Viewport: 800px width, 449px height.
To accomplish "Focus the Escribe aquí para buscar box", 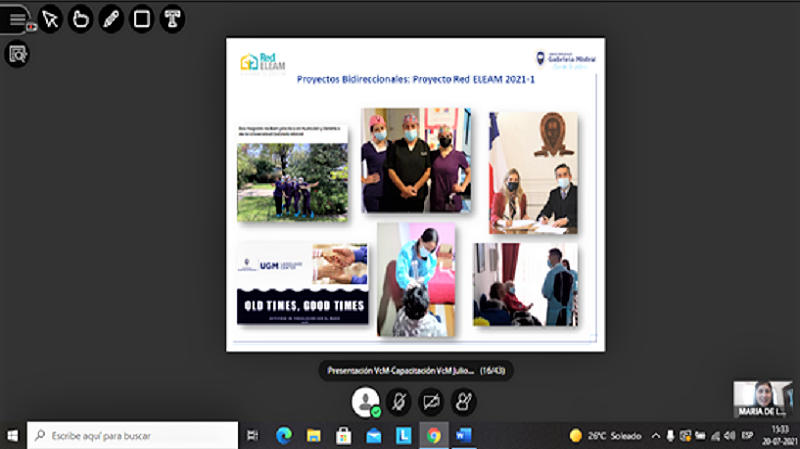I will tap(133, 436).
